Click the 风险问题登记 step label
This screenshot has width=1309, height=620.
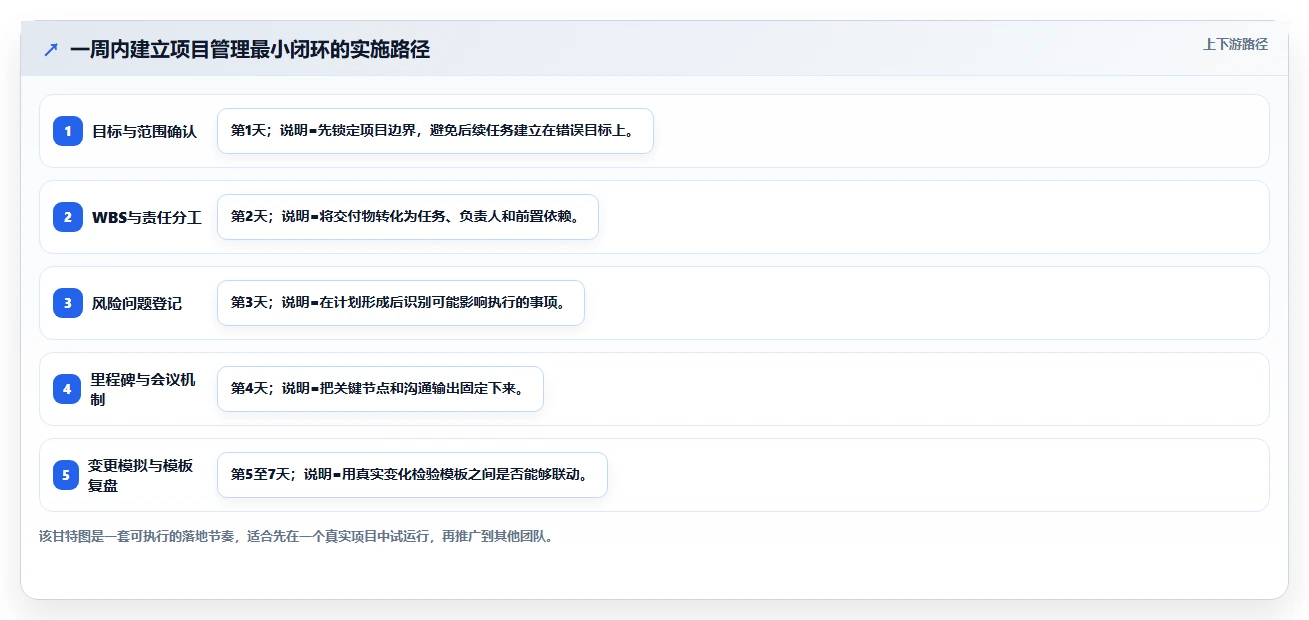click(x=137, y=303)
